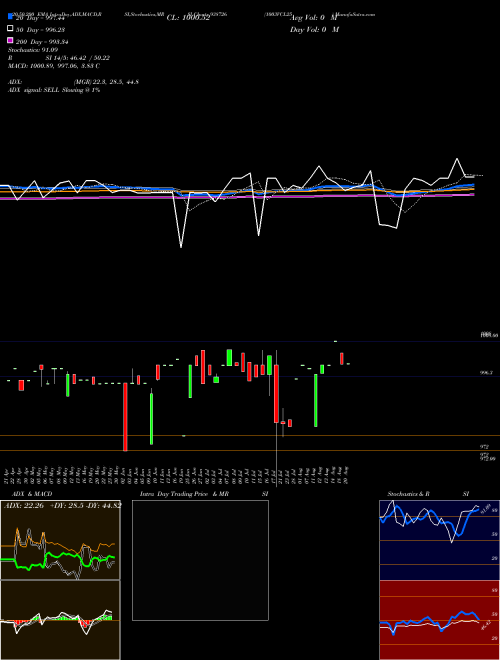Open the empty Intra Day Trading Price panel

[200, 560]
